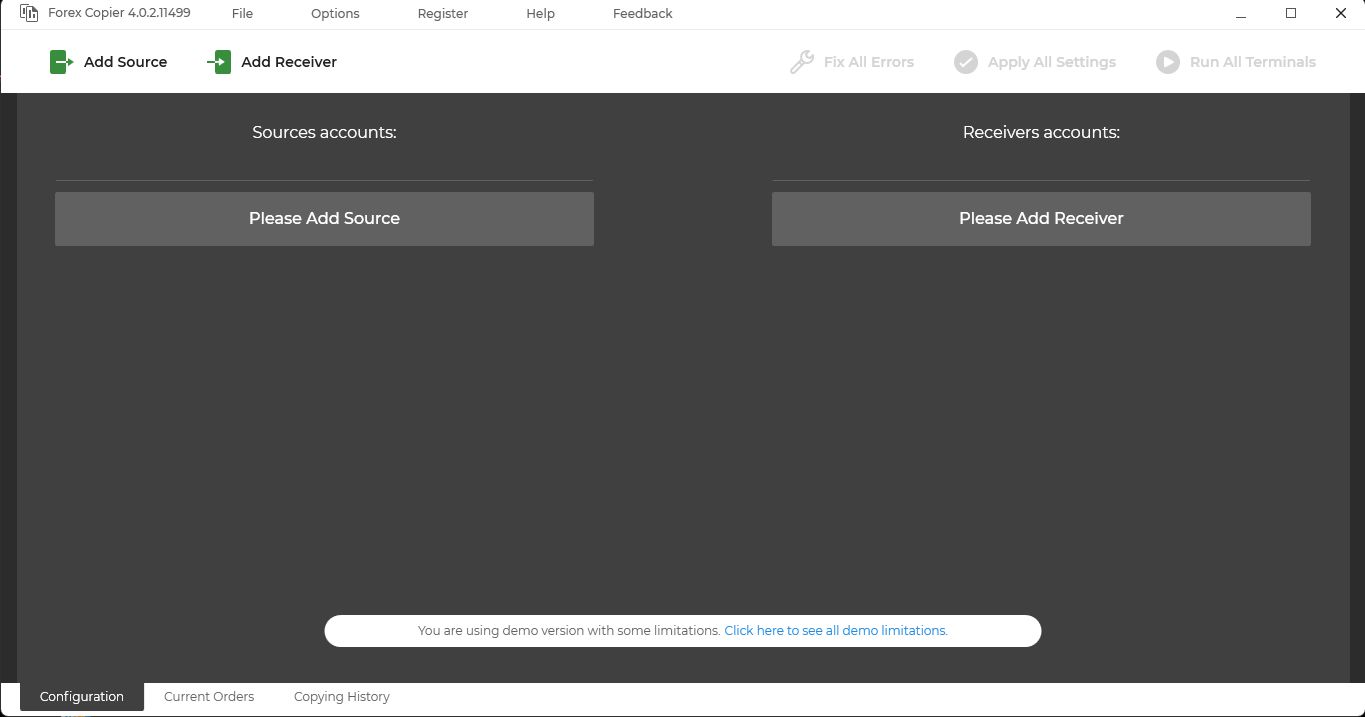Open the Options menu
The height and width of the screenshot is (717, 1365).
click(334, 13)
